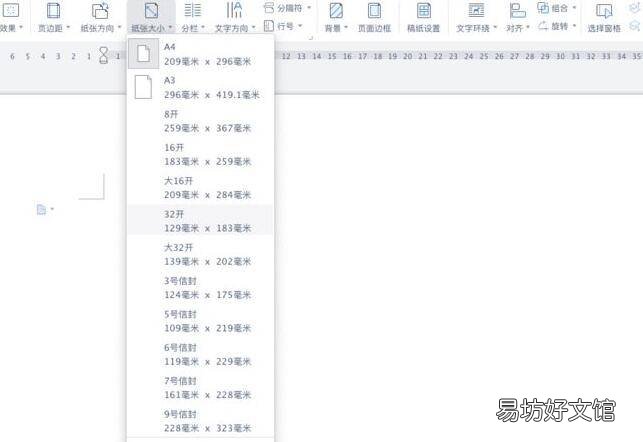Select 大32开 139毫米 x 202毫米 paper size
The width and height of the screenshot is (643, 442).
coord(201,254)
